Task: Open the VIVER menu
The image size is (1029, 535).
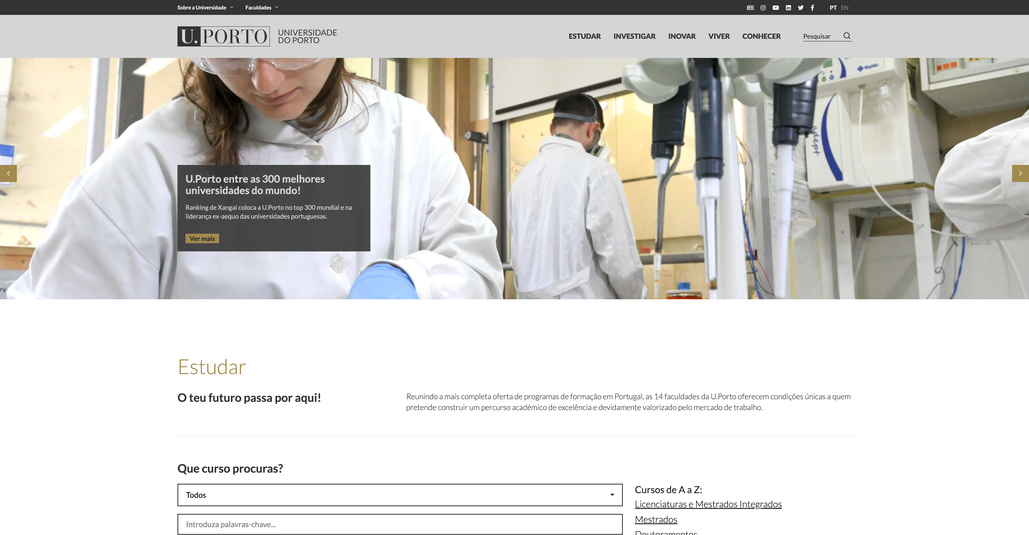Action: coord(719,36)
